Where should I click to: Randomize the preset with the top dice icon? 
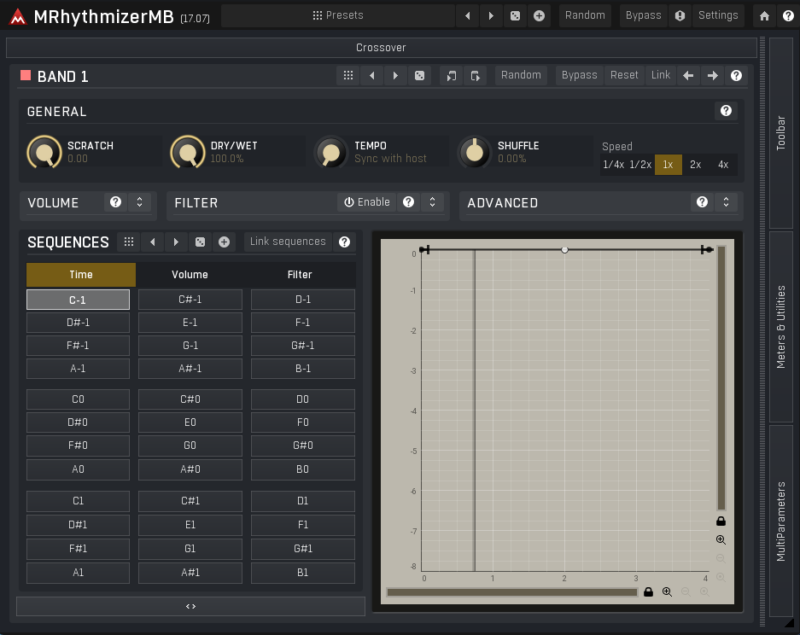[x=514, y=15]
